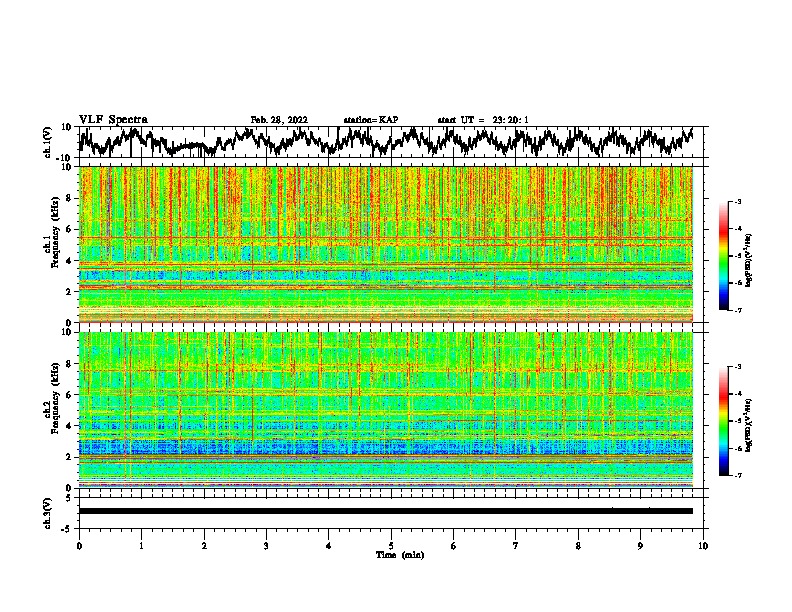This screenshot has width=792, height=612.
Task: Click inside the ch.2 spectrogram panel
Action: [386, 410]
